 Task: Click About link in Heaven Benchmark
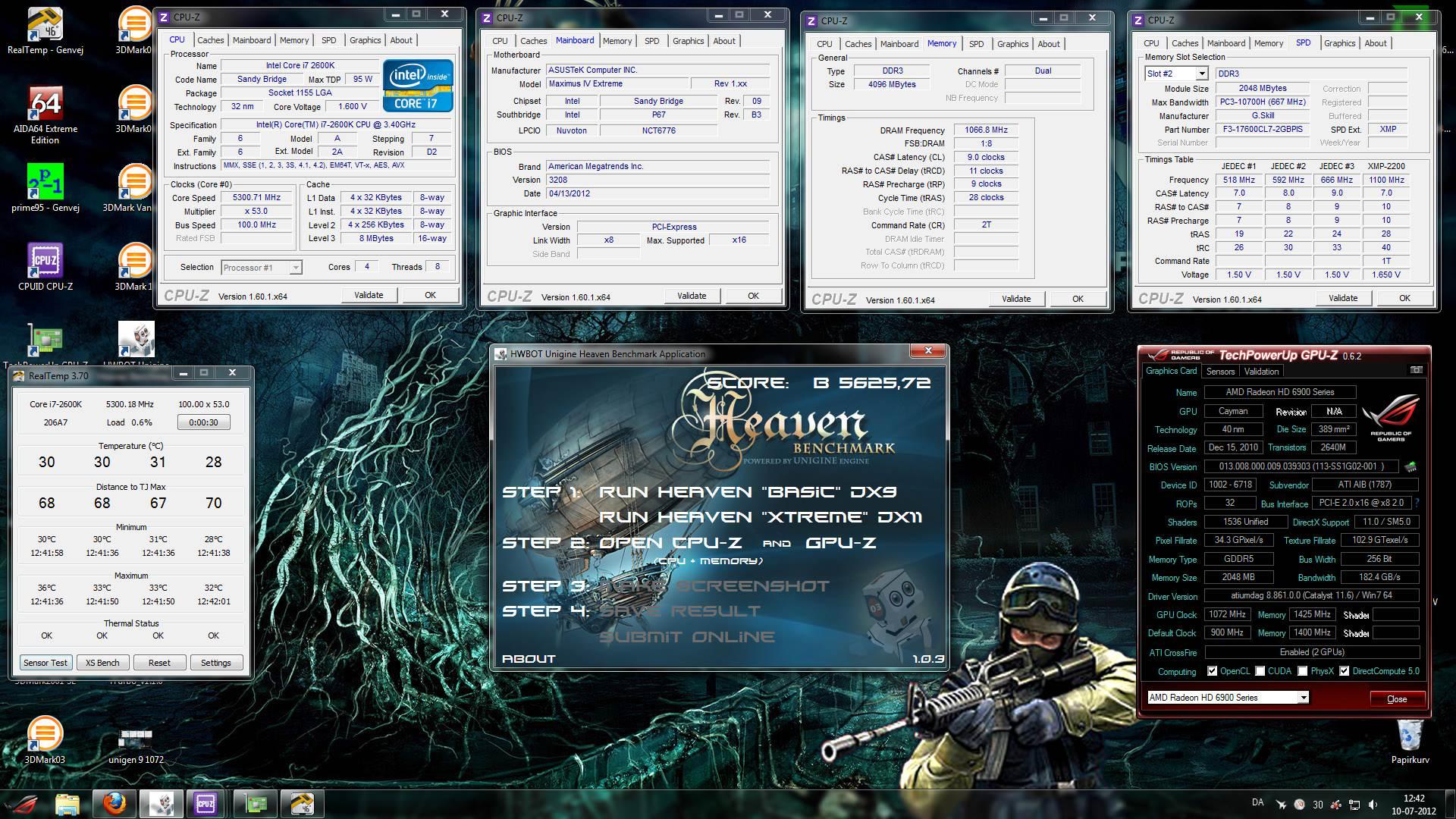coord(529,659)
